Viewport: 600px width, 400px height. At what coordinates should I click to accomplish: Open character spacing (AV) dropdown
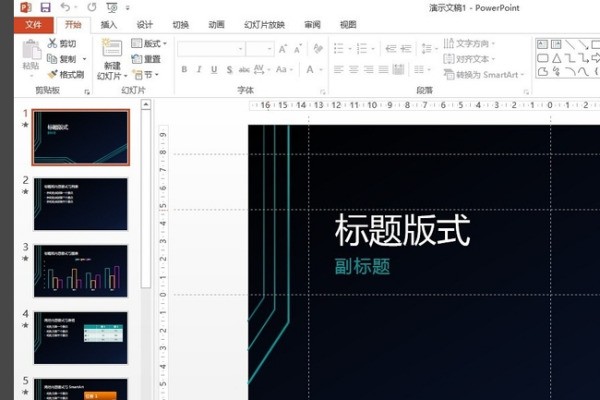pyautogui.click(x=262, y=69)
